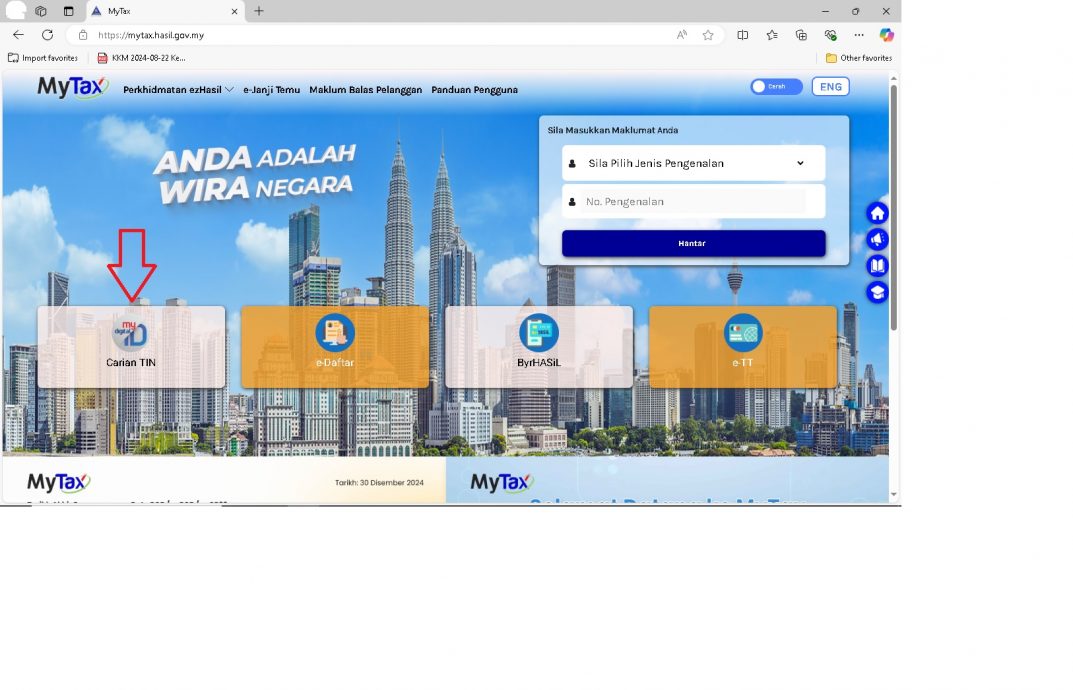The image size is (1073, 690).
Task: Click the blue home icon on right sidebar
Action: click(x=877, y=213)
